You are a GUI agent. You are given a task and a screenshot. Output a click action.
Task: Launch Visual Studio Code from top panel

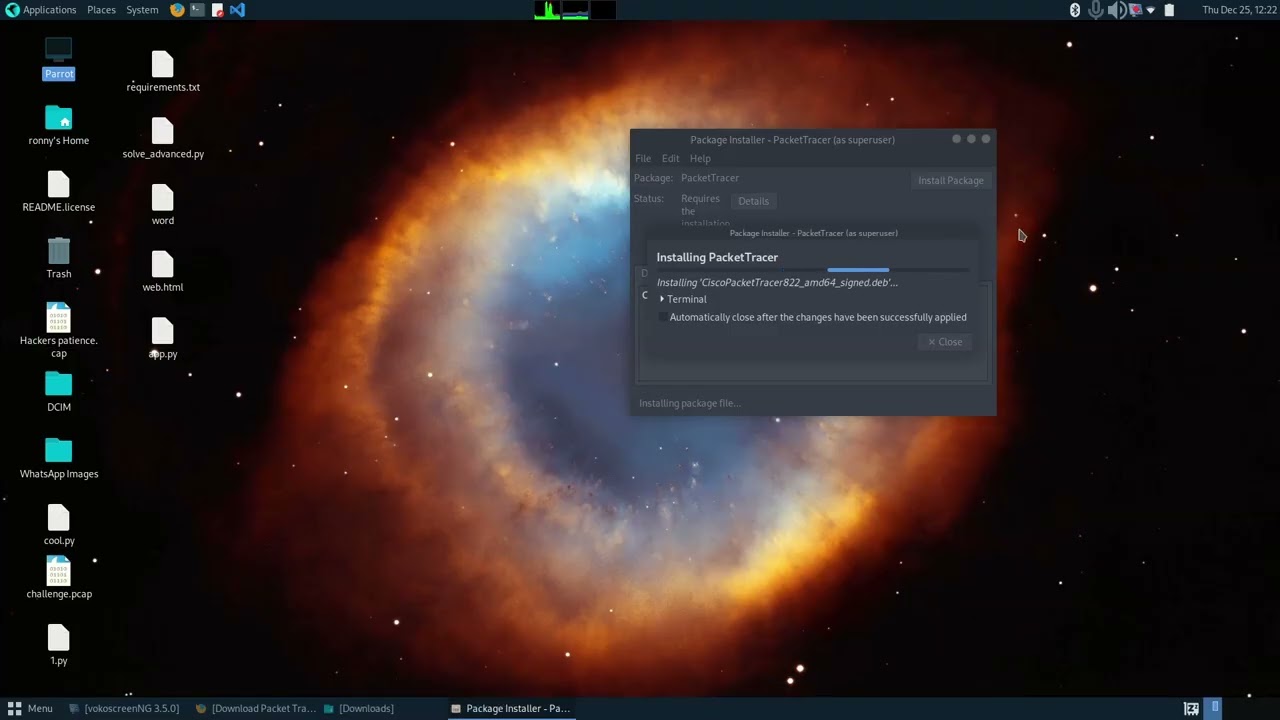pos(237,10)
